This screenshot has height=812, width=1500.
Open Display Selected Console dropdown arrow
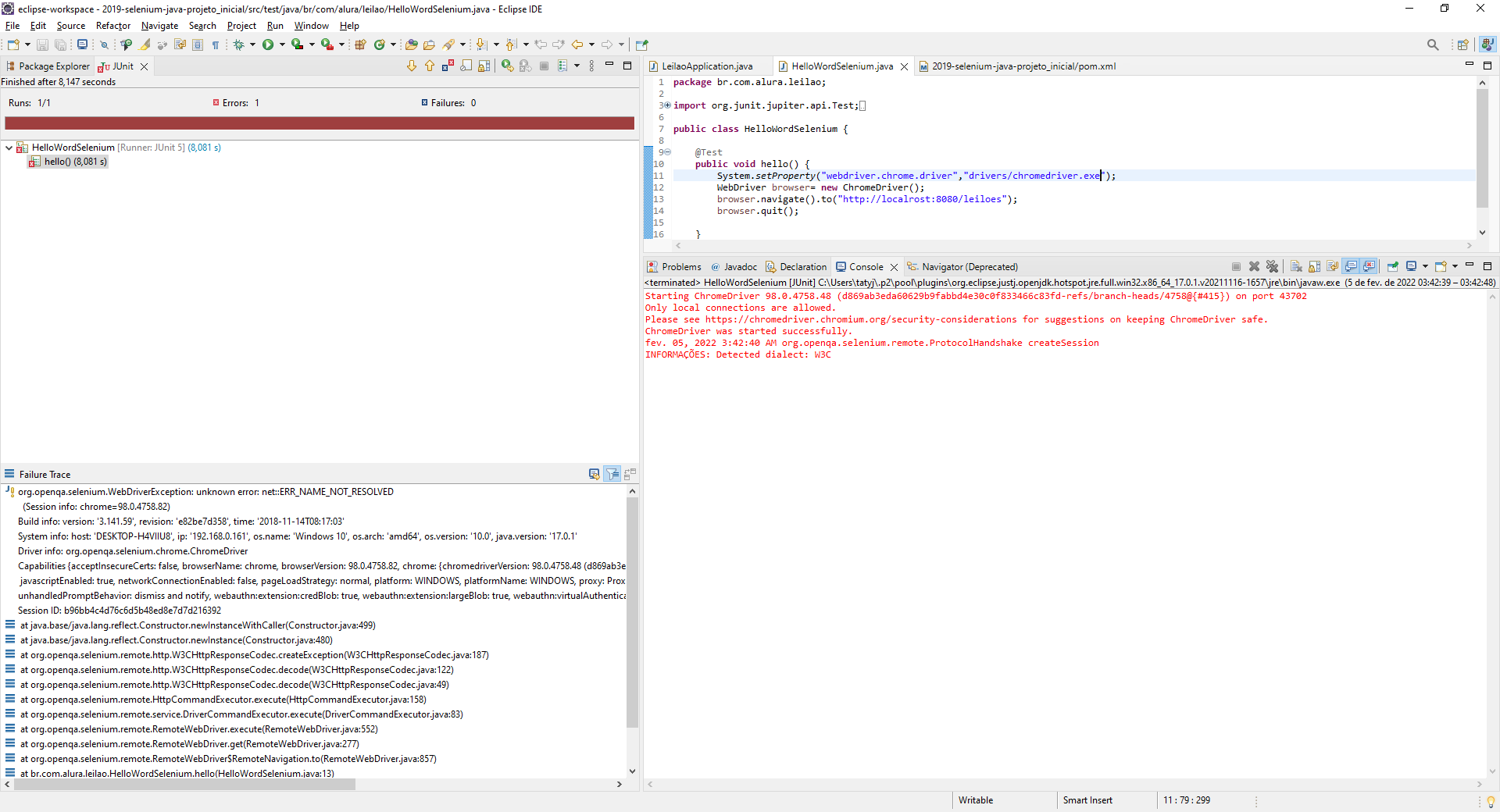pos(1425,266)
